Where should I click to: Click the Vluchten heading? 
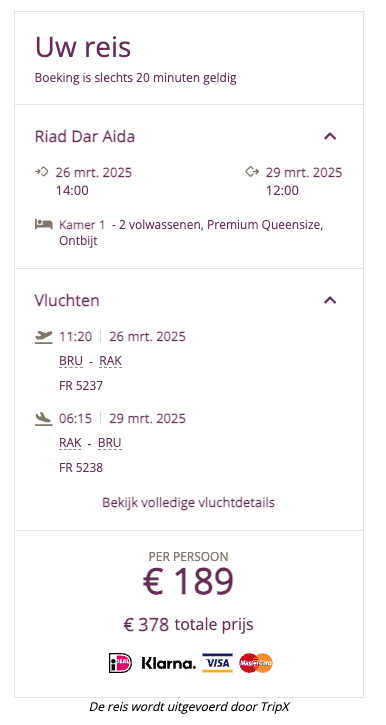tap(67, 301)
